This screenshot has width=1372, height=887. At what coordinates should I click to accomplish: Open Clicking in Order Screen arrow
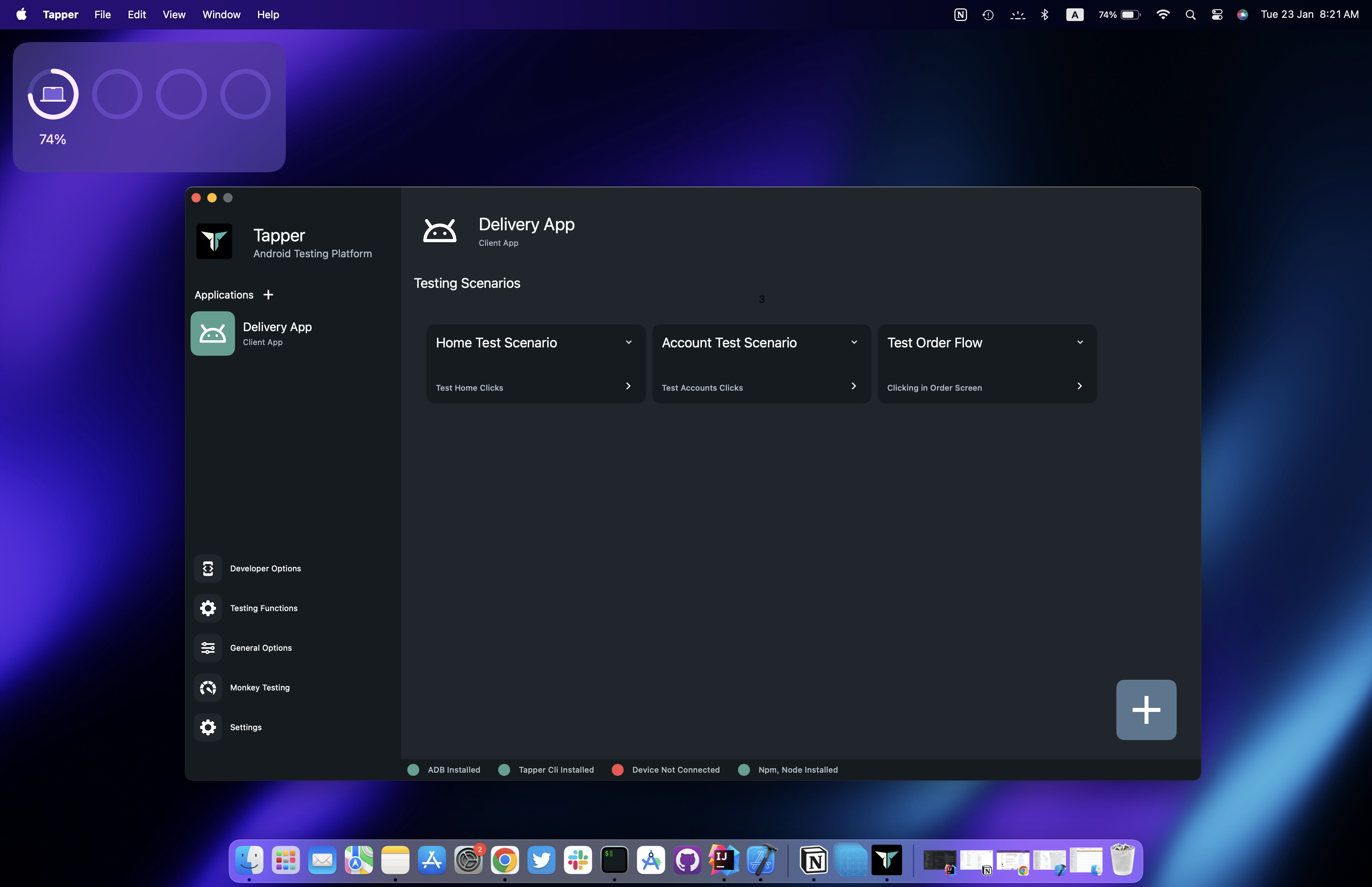coord(1079,386)
